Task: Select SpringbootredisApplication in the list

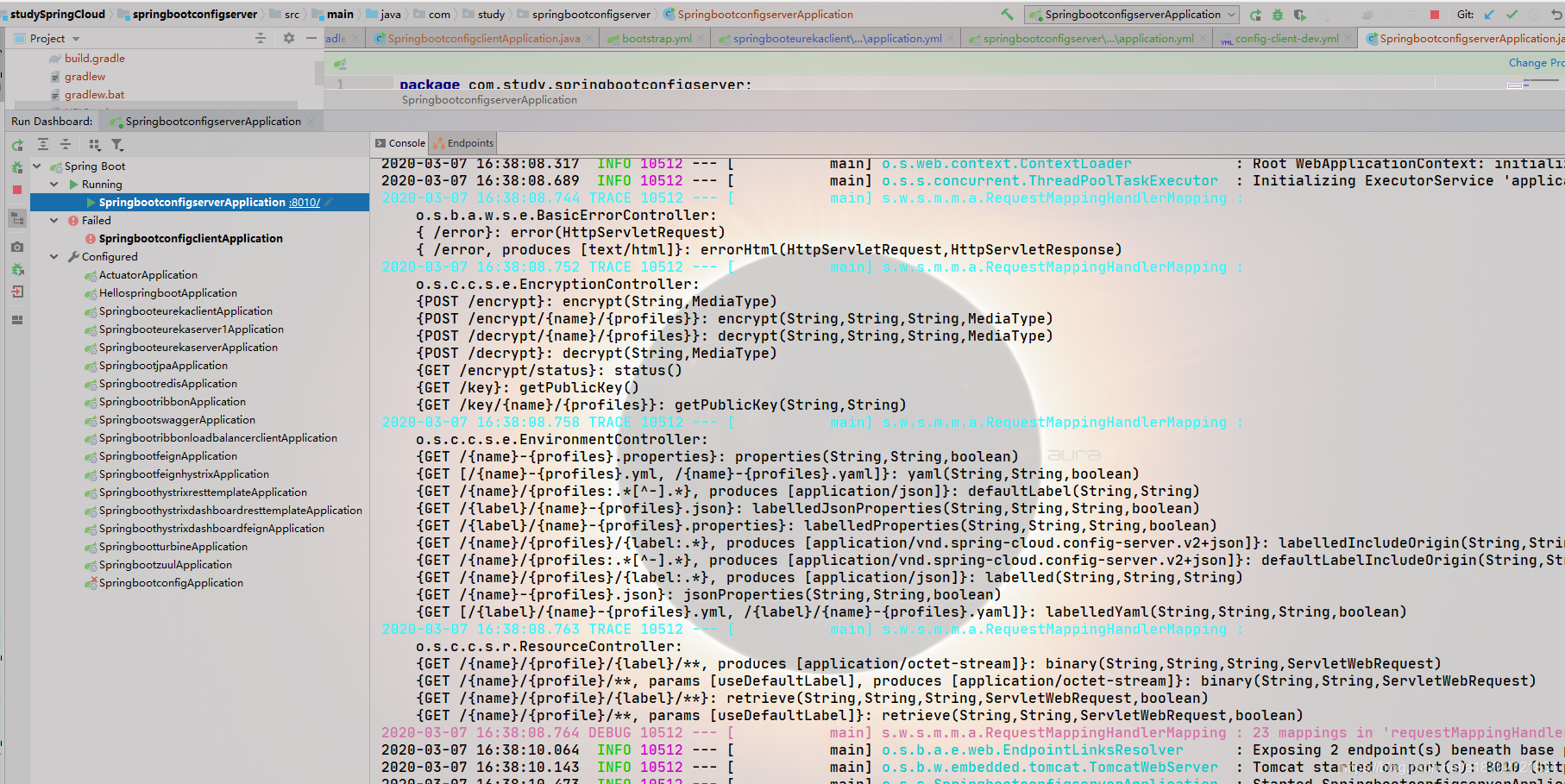Action: [167, 384]
